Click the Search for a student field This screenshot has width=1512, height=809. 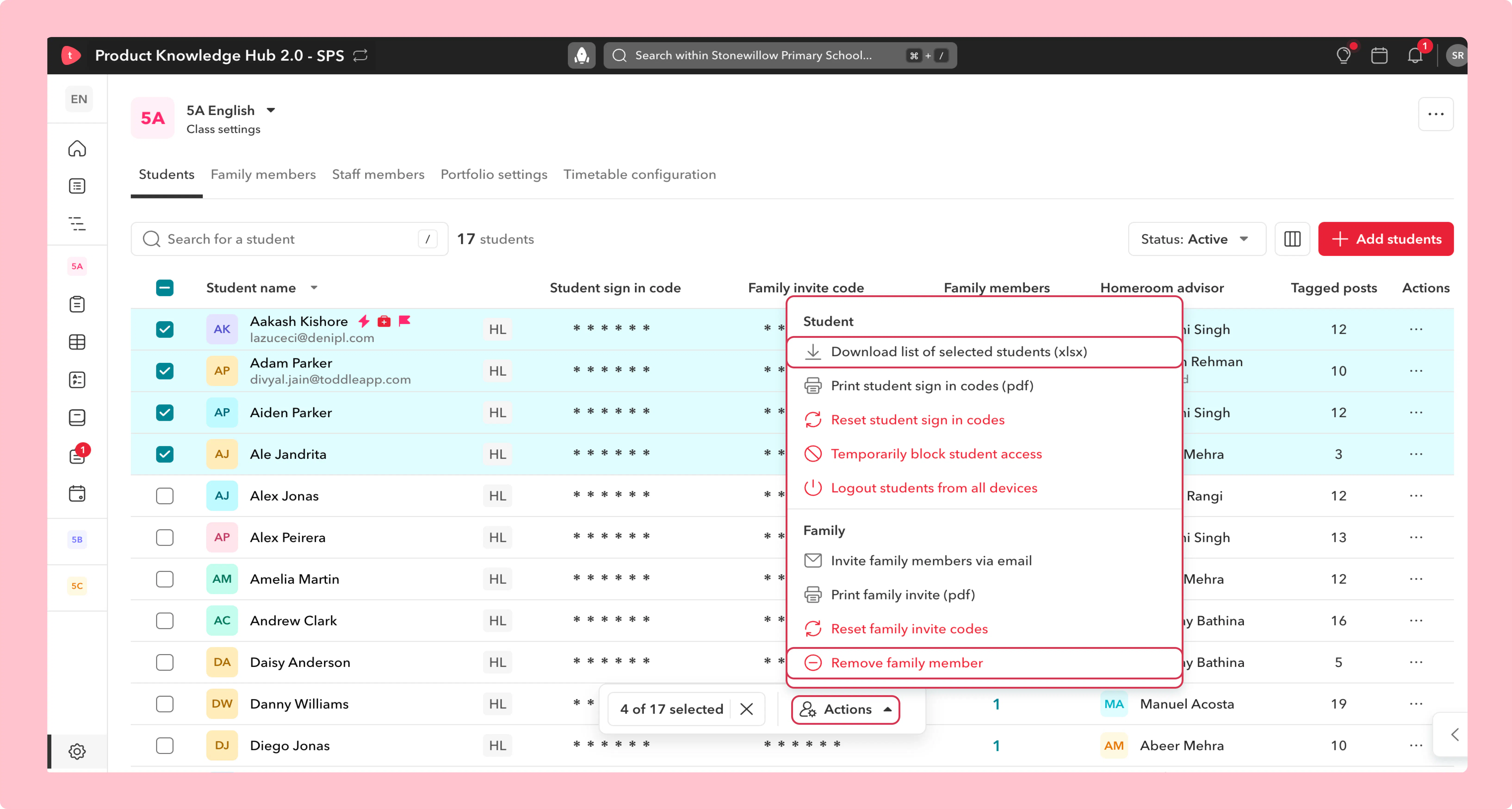(289, 239)
